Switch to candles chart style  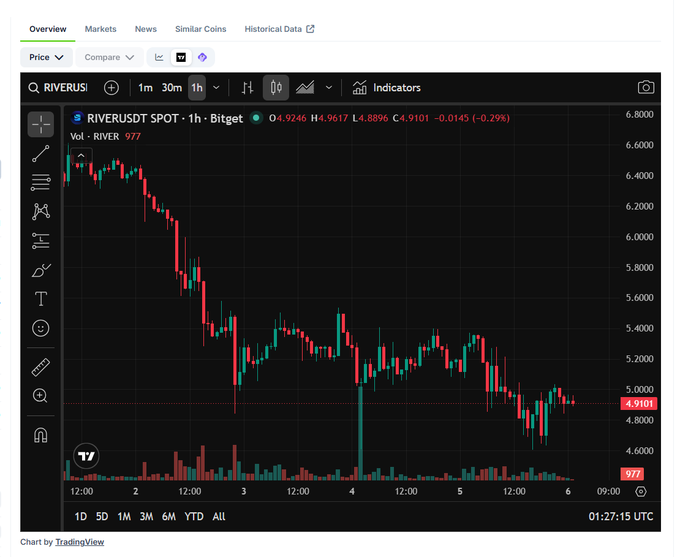click(x=276, y=88)
